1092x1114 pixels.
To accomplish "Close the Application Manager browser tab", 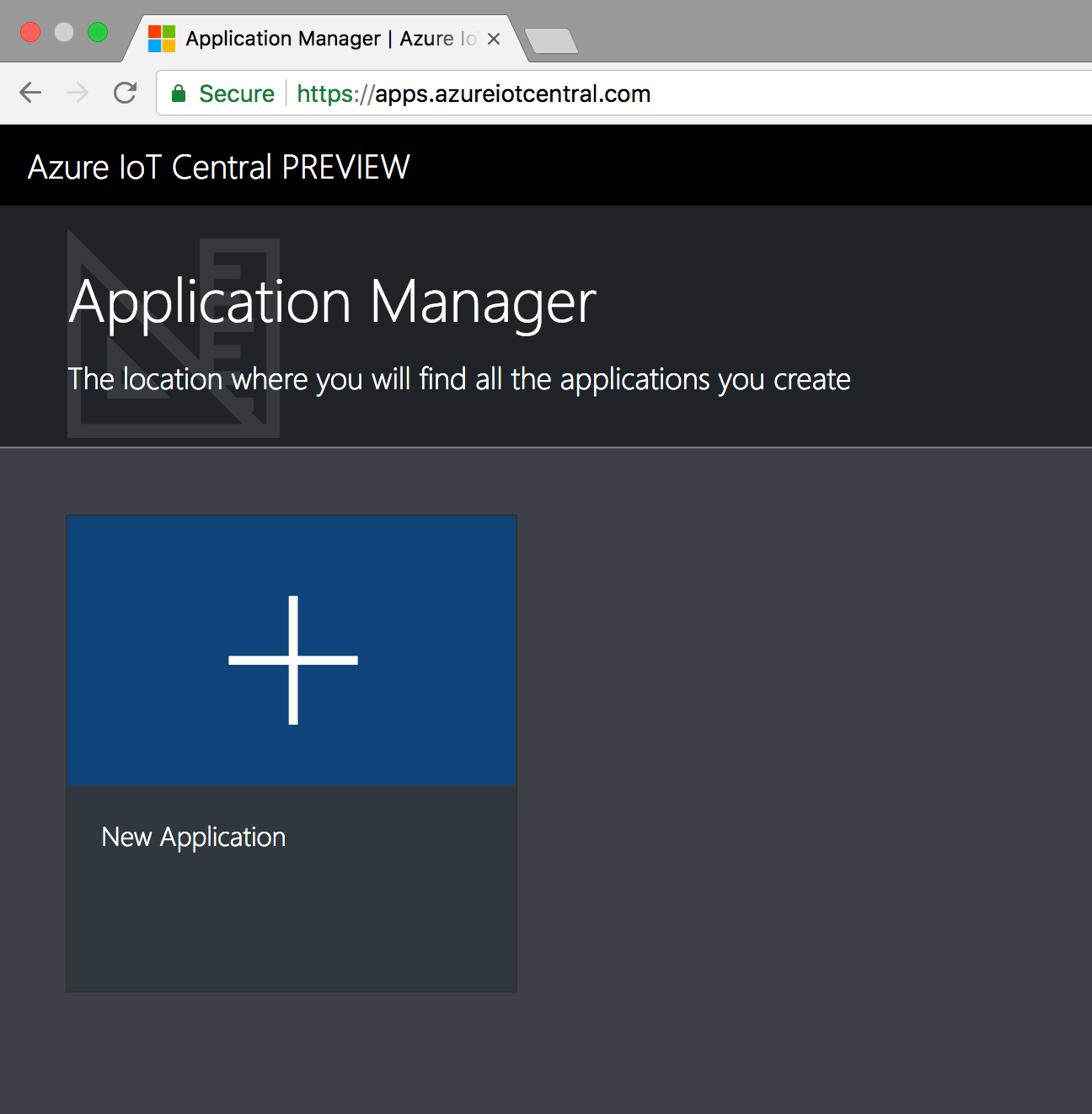I will pos(494,39).
